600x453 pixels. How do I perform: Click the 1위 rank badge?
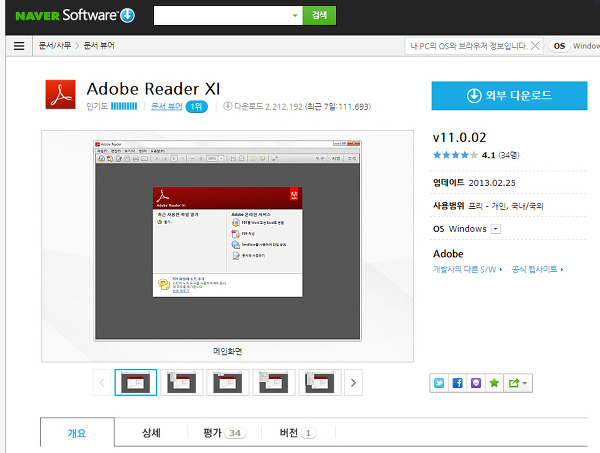pyautogui.click(x=197, y=106)
